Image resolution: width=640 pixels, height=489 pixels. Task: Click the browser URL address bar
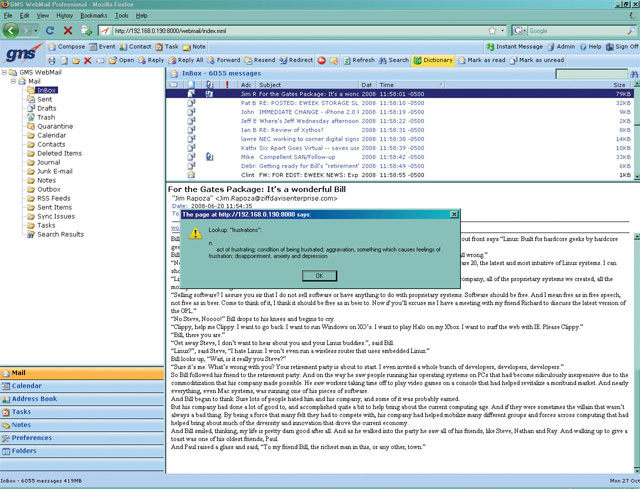tap(300, 31)
